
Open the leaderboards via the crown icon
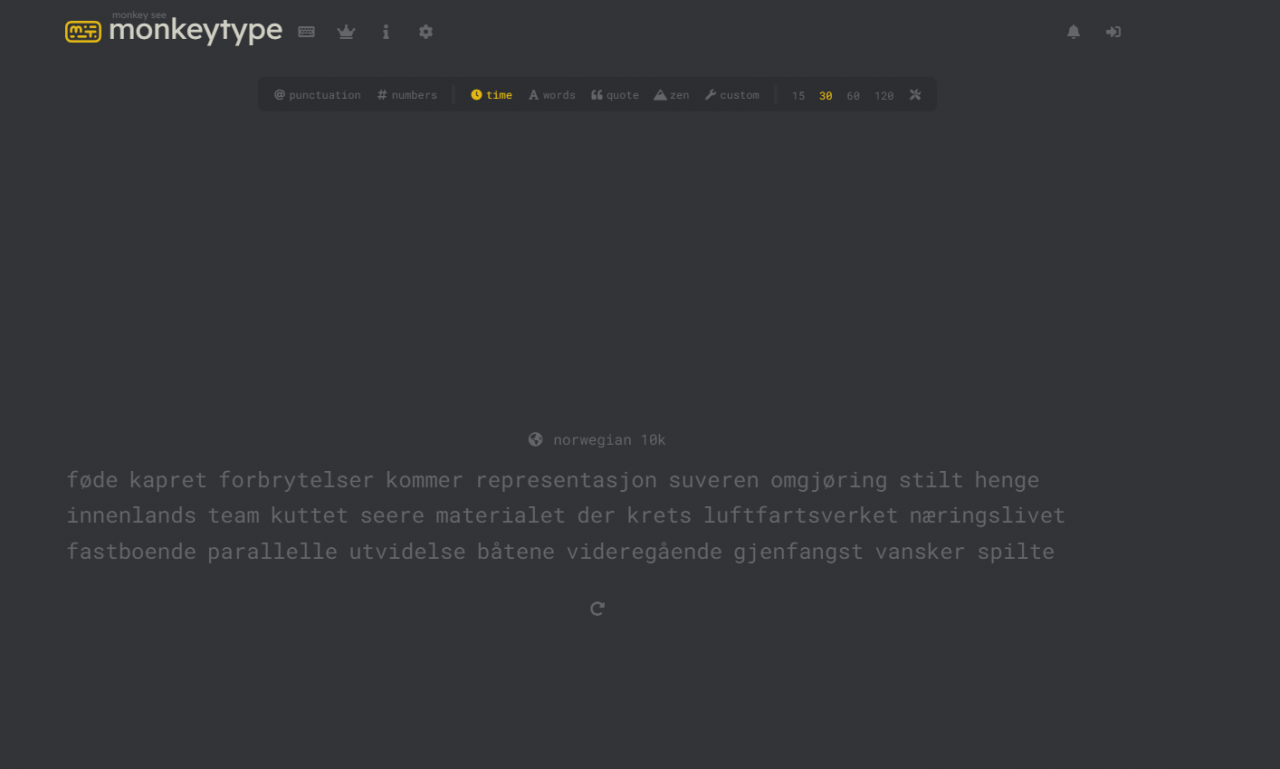click(x=346, y=31)
